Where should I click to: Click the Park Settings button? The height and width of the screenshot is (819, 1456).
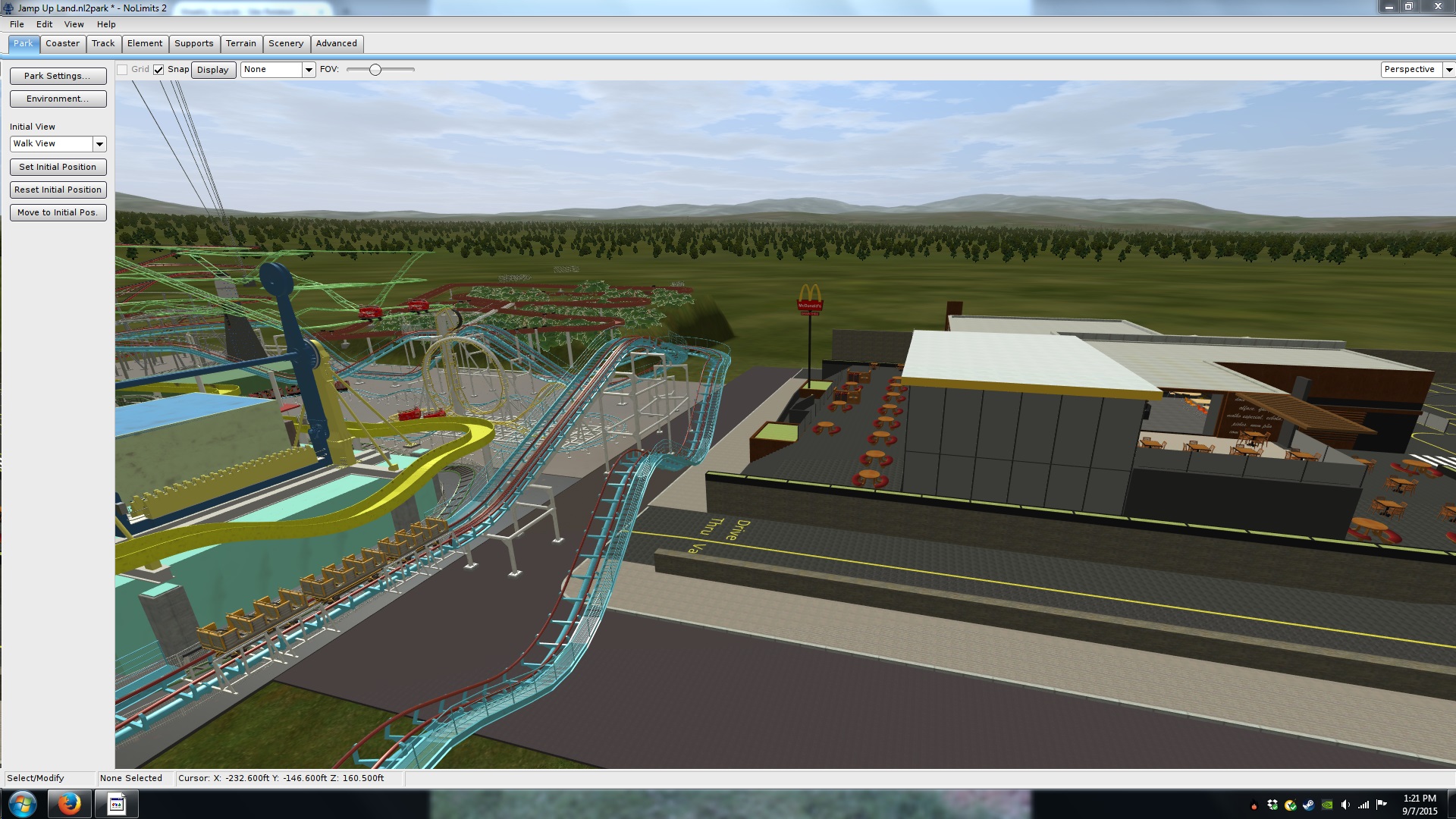[x=58, y=76]
